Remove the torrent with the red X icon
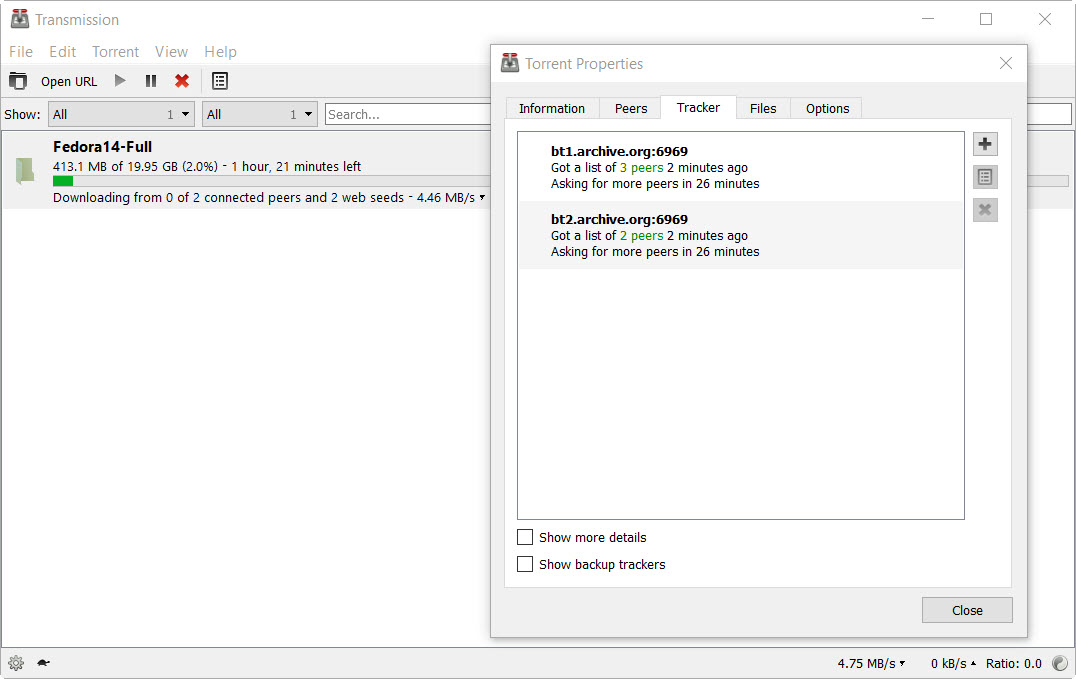The height and width of the screenshot is (679, 1076). coord(182,81)
